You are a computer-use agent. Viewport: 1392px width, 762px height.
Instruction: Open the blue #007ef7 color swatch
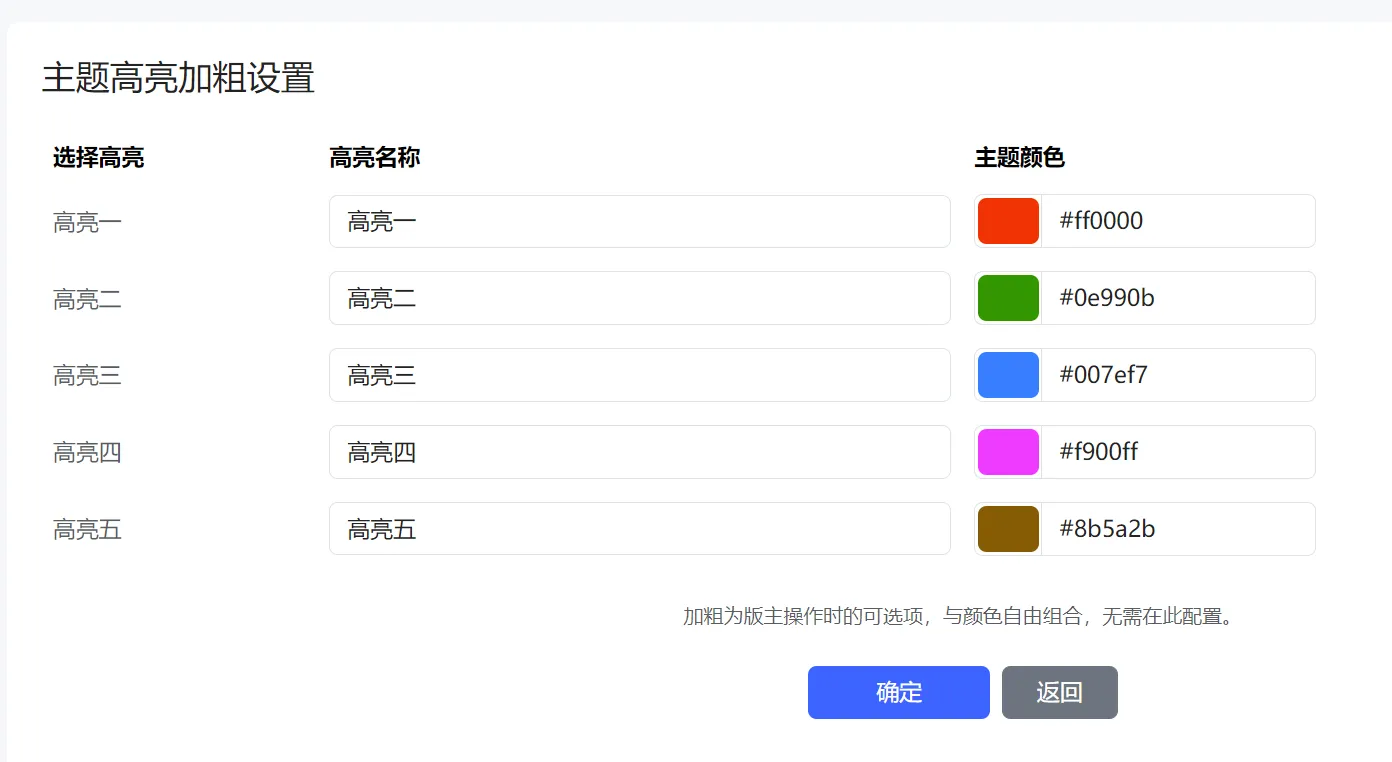pos(1008,375)
